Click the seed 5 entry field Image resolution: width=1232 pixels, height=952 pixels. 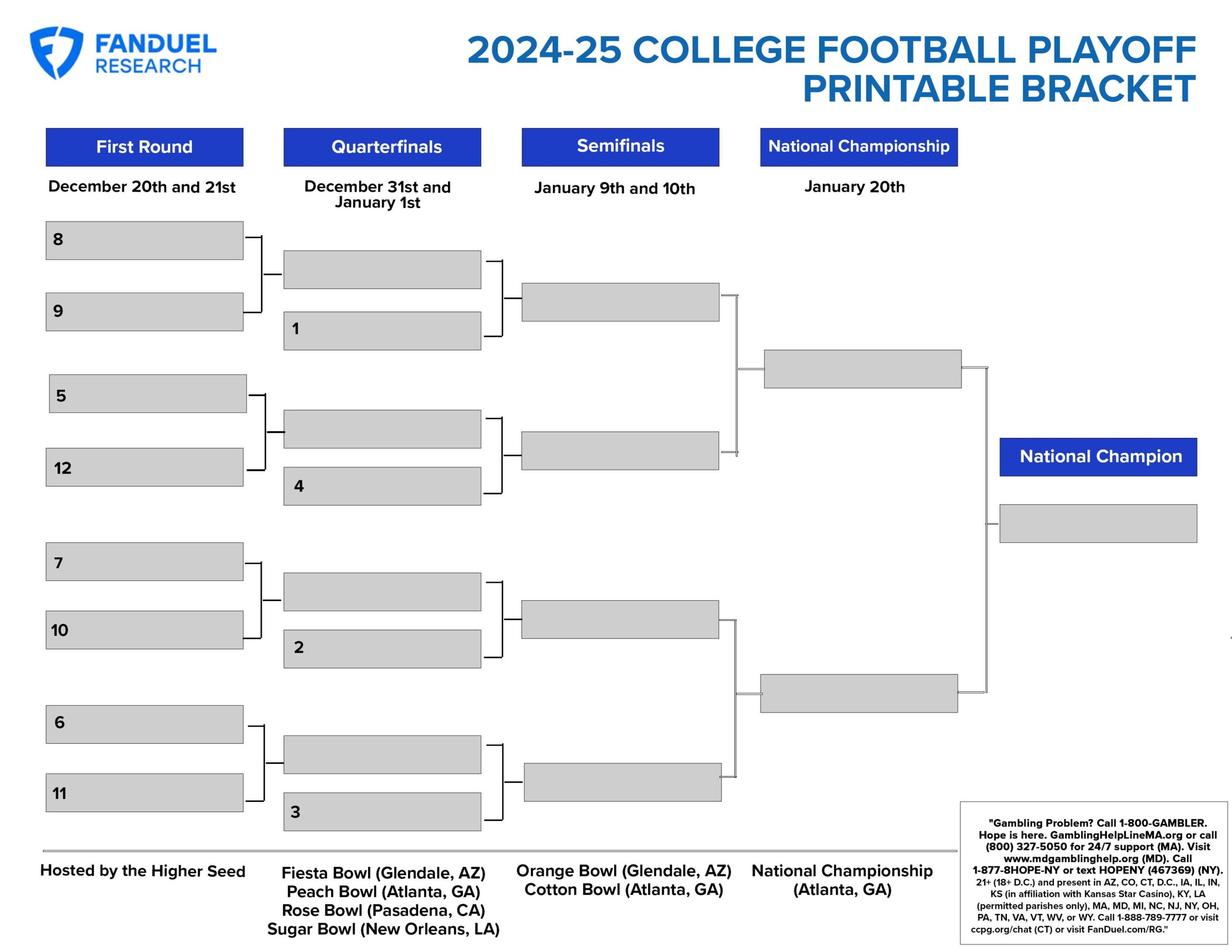pos(148,393)
